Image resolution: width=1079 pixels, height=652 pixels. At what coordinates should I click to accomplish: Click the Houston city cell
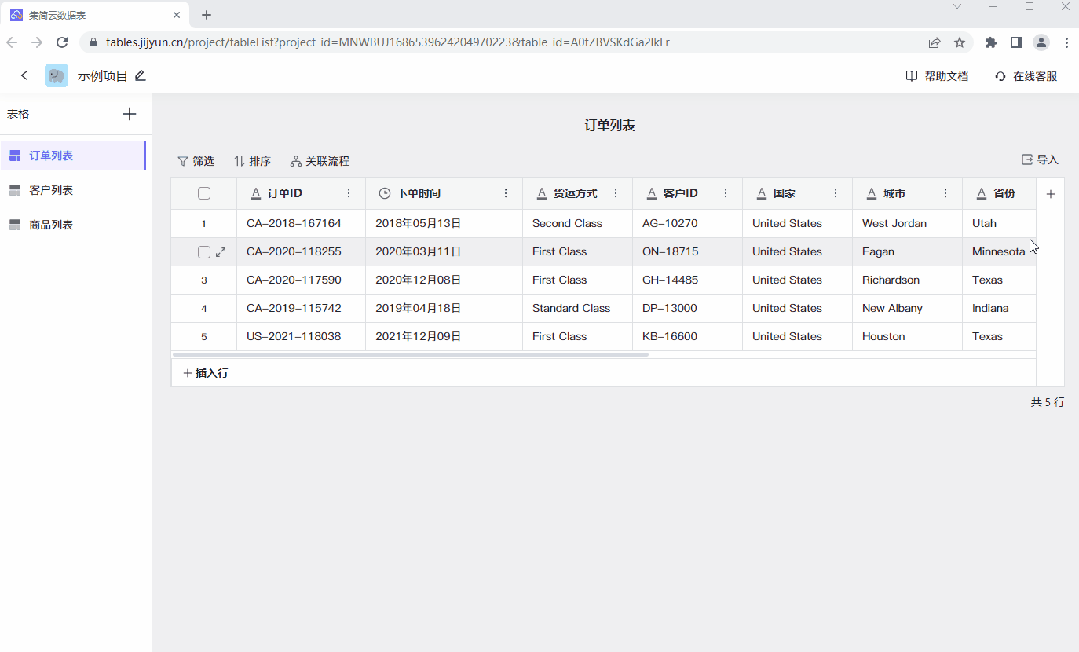908,337
